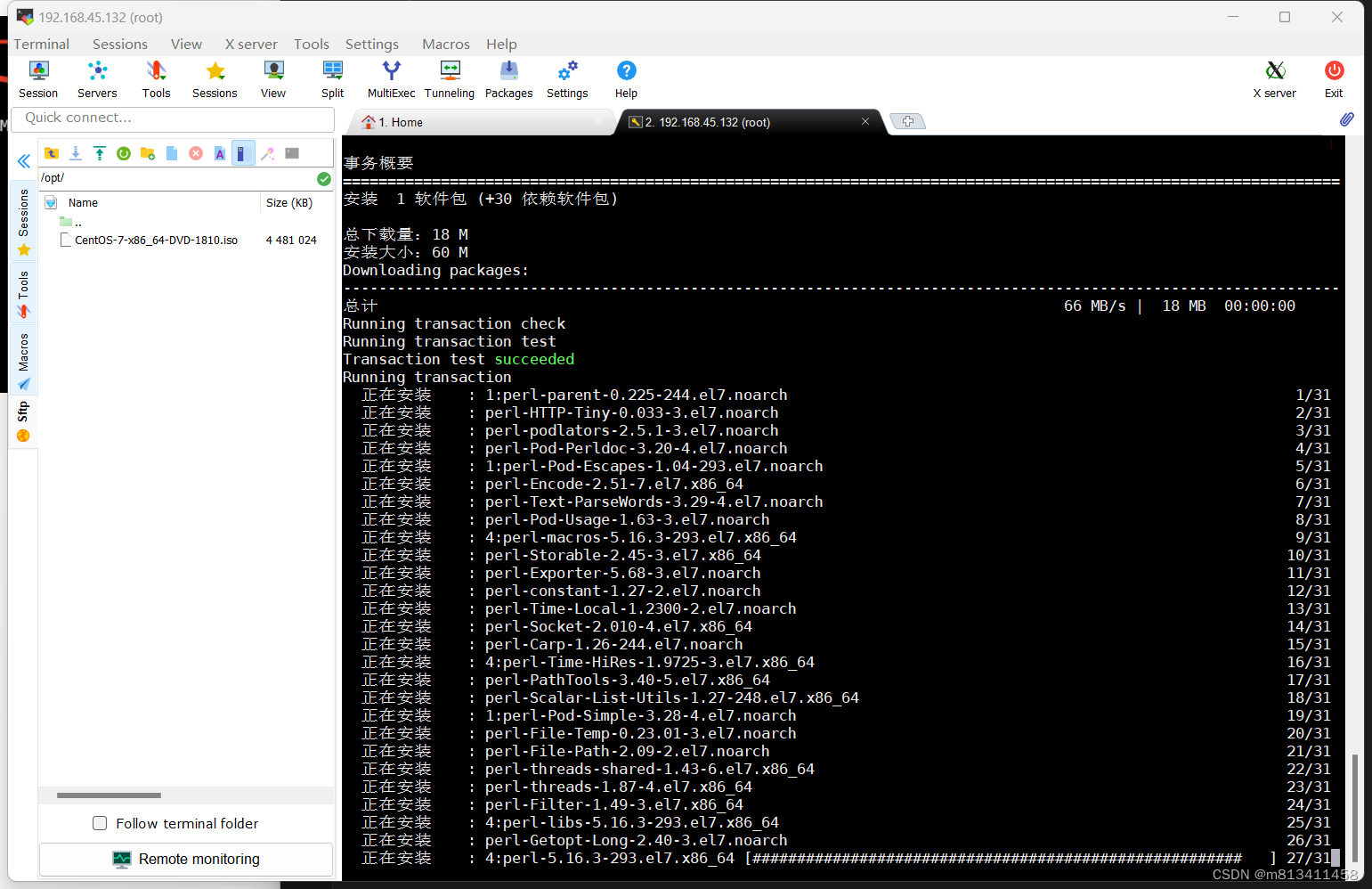Confirm the /opt/ path with the green check
Image resolution: width=1372 pixels, height=889 pixels.
(x=324, y=179)
